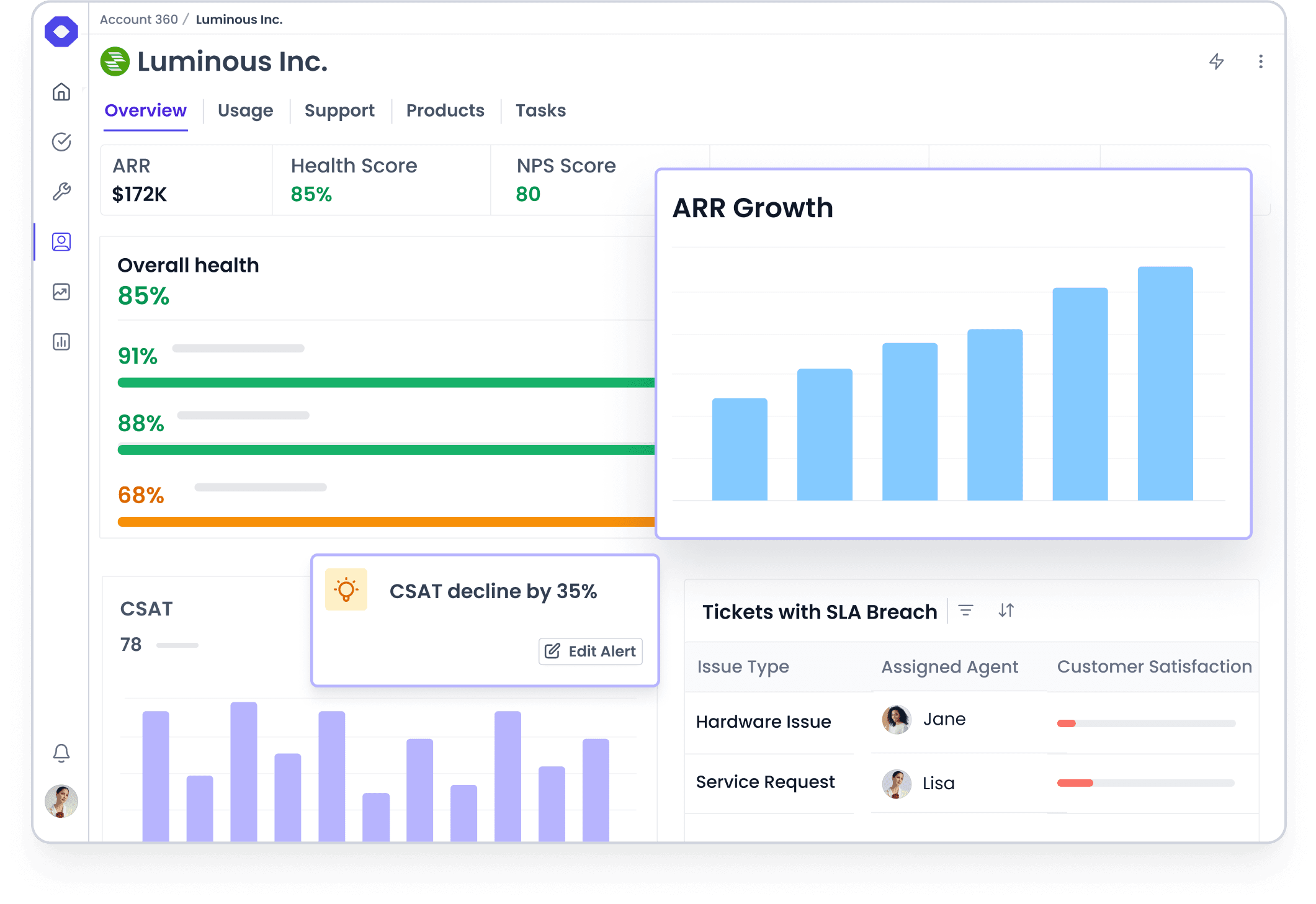Viewport: 1316px width, 904px height.
Task: Click the purple app logo icon
Action: 61,31
